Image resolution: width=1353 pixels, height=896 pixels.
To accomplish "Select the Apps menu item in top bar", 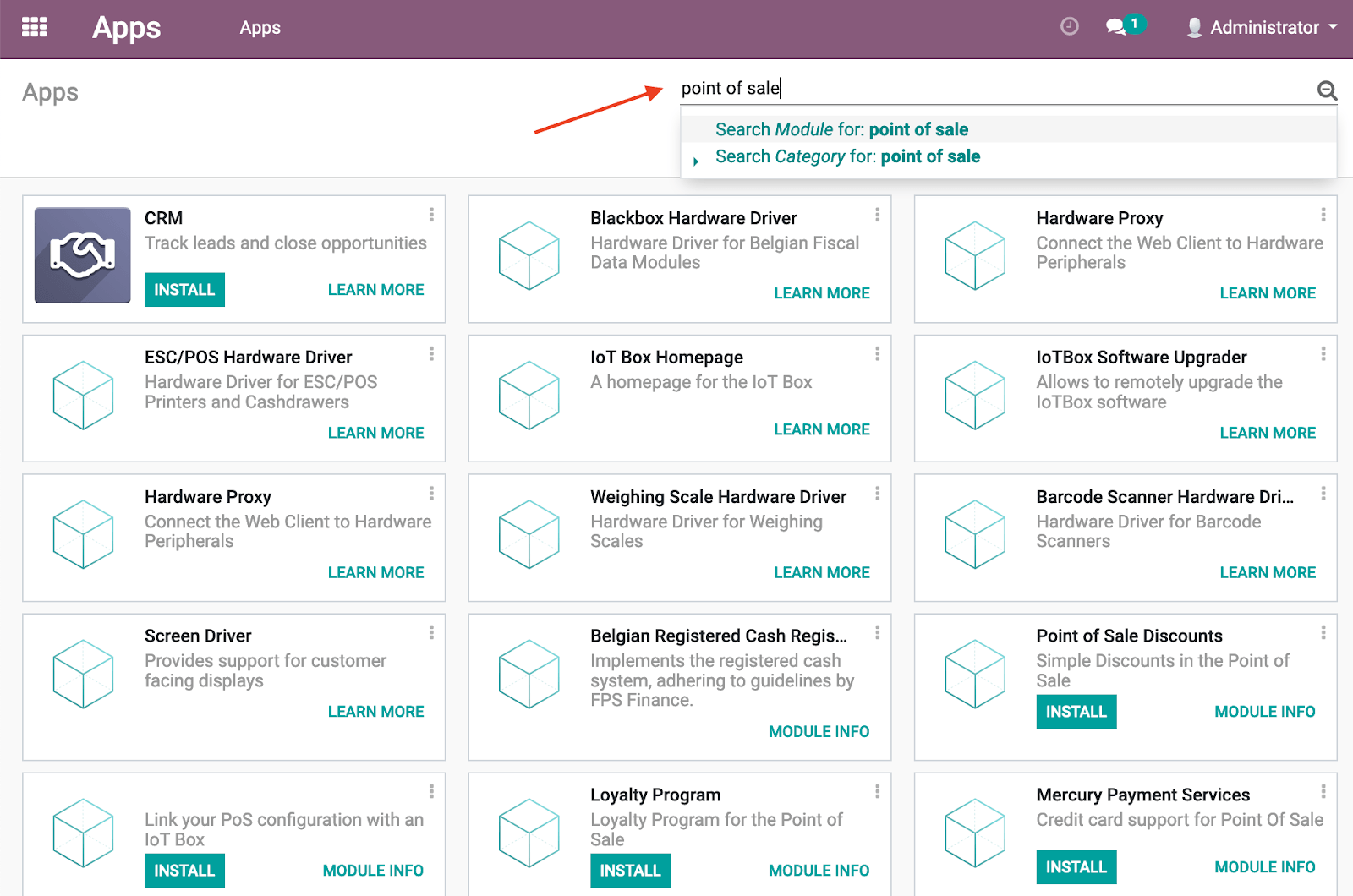I will (x=260, y=28).
